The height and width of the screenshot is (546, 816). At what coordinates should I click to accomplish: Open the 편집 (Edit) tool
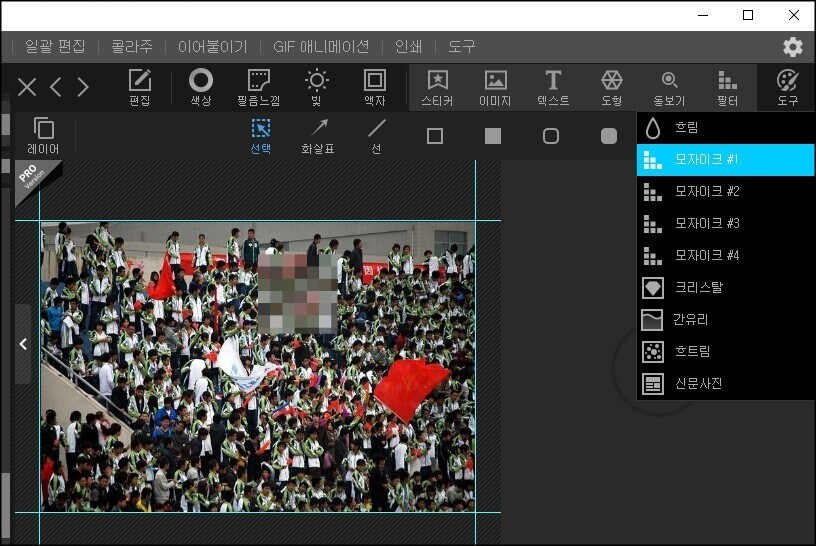pyautogui.click(x=139, y=87)
